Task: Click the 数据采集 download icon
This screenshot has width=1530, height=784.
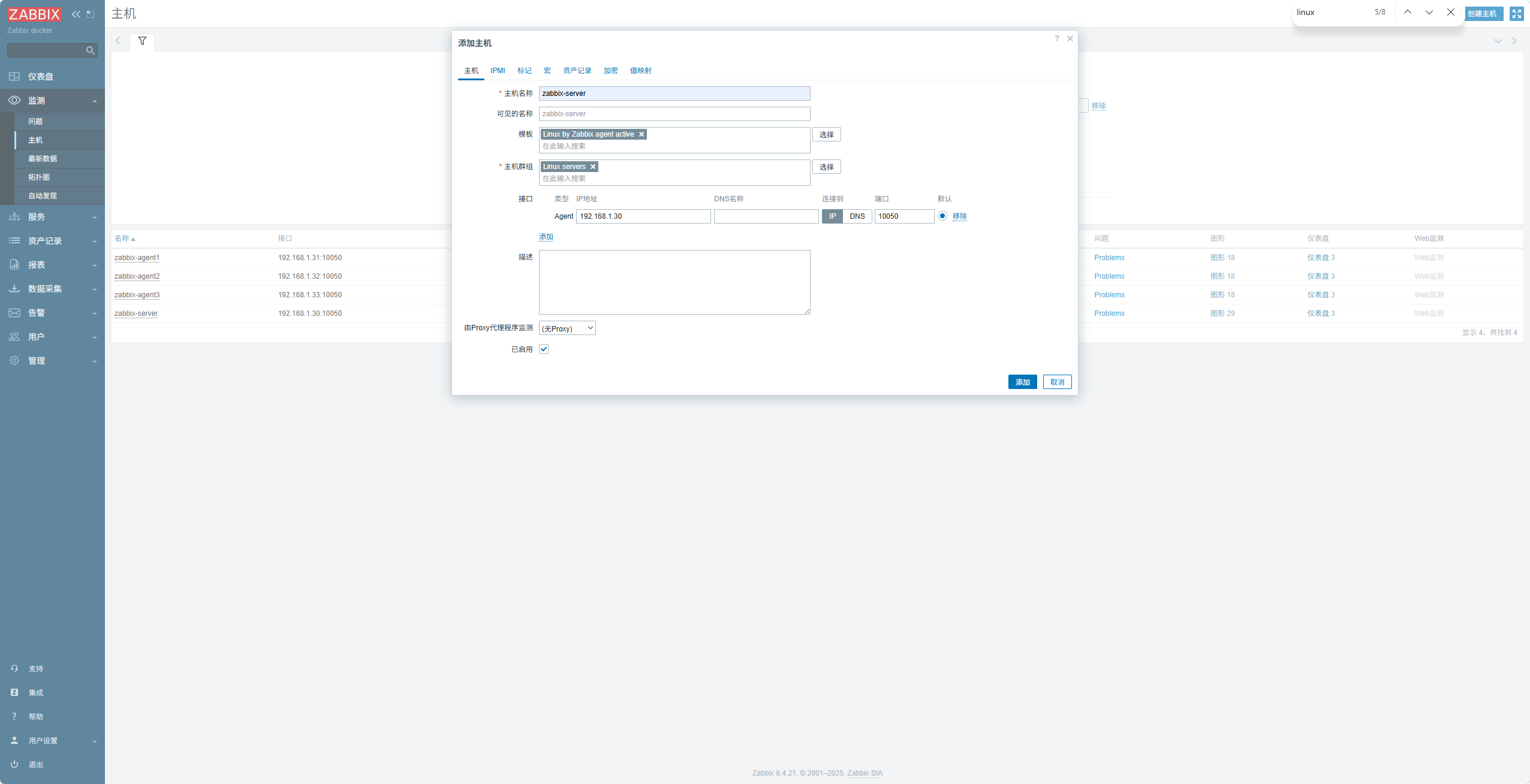Action: tap(14, 289)
